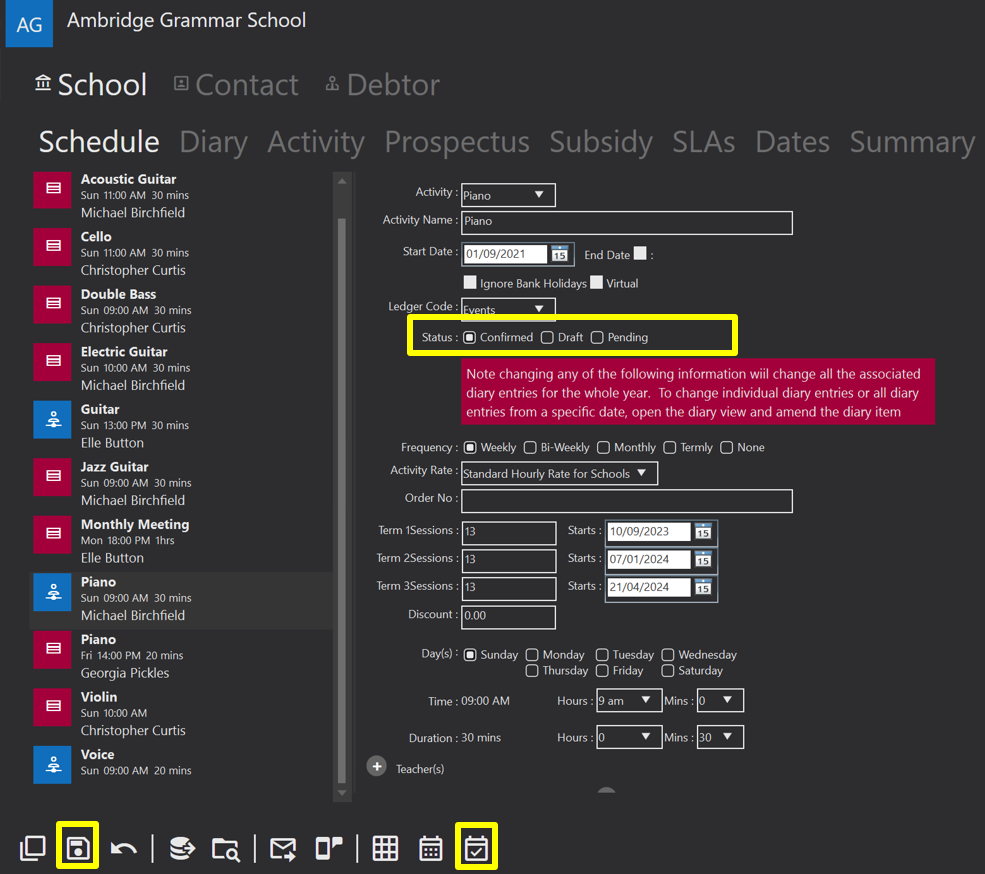Check the Wednesday day checkbox
Image resolution: width=985 pixels, height=874 pixels.
(x=668, y=655)
